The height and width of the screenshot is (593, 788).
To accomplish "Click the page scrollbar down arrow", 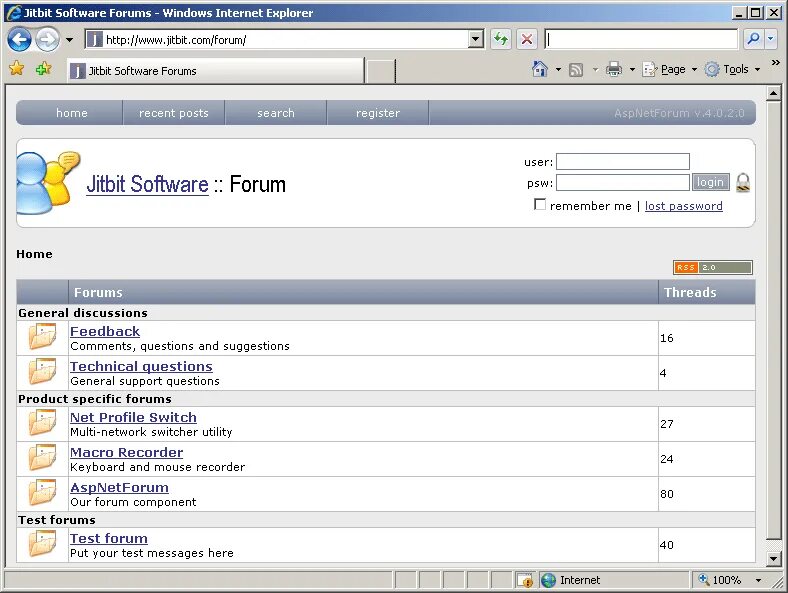I will point(773,558).
